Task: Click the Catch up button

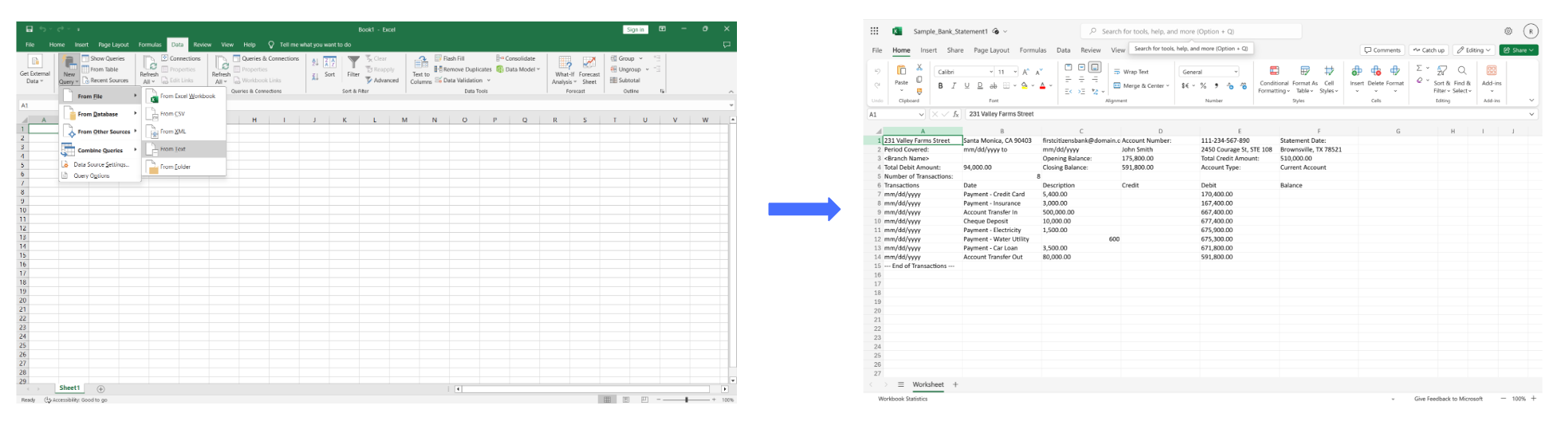Action: point(1428,50)
